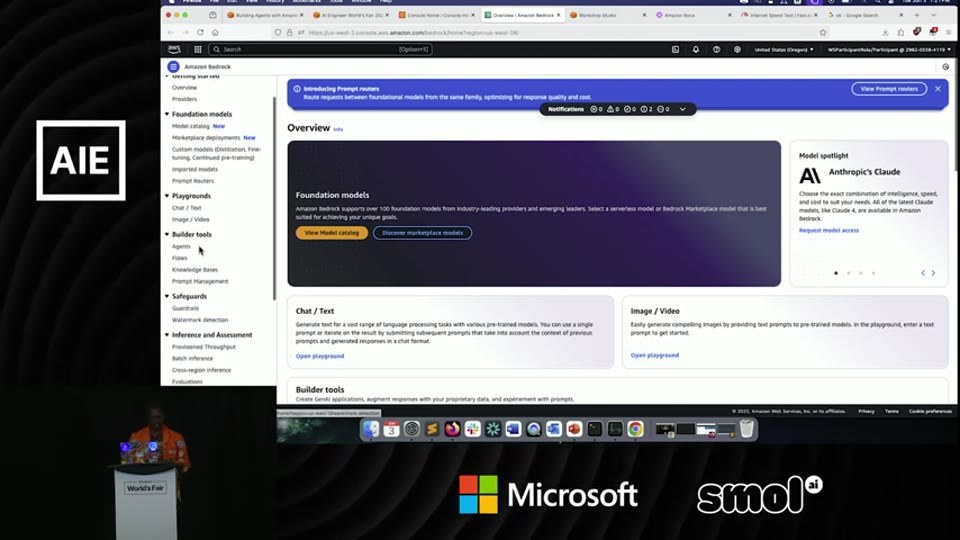The height and width of the screenshot is (540, 960).
Task: Go to the browser home page icon
Action: 215,32
